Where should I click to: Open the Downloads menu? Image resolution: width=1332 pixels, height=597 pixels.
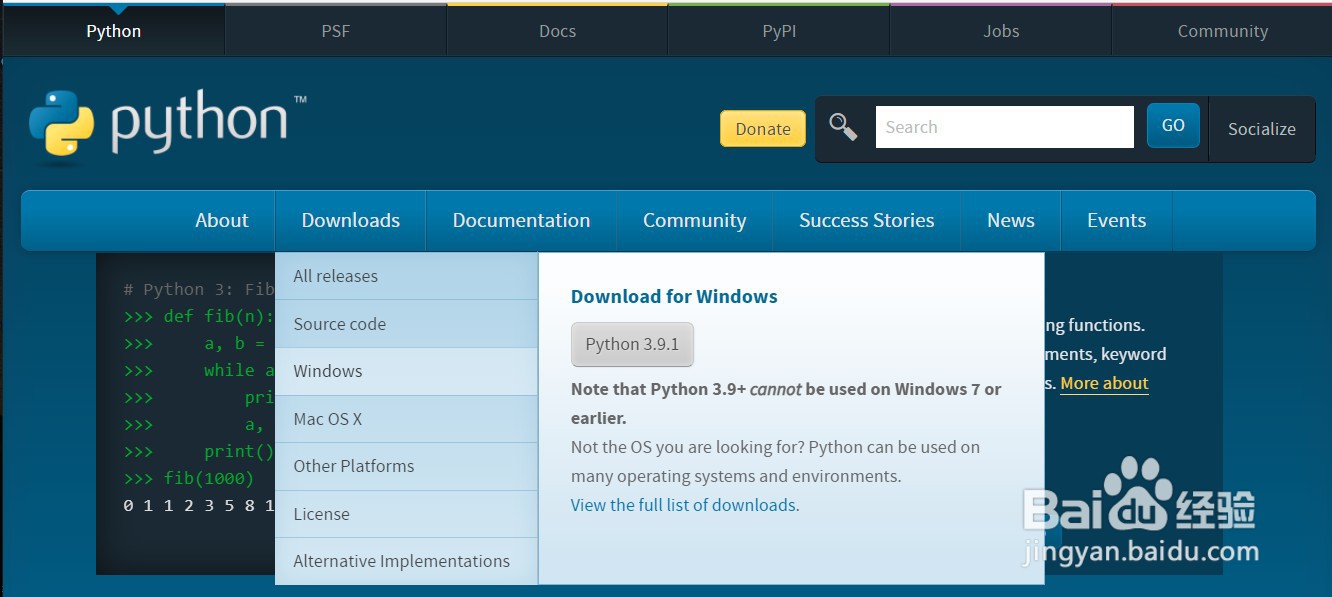tap(350, 220)
